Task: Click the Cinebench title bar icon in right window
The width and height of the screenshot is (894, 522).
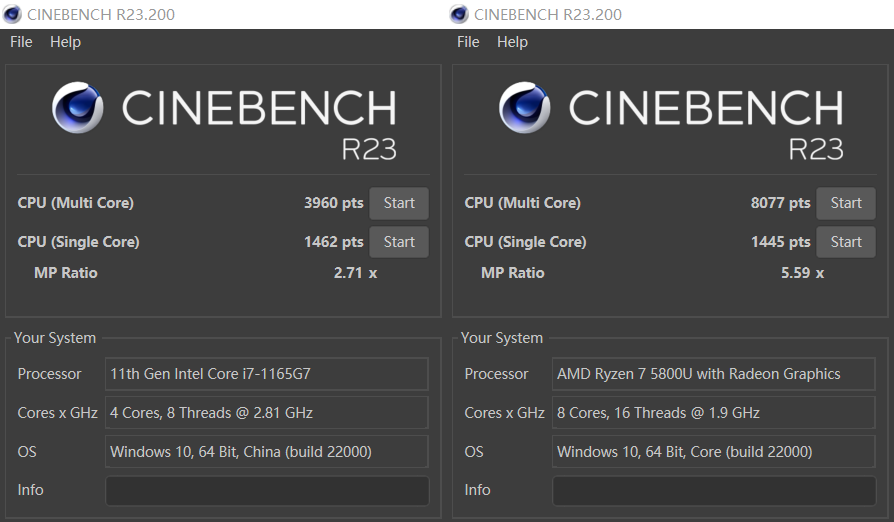Action: point(459,14)
